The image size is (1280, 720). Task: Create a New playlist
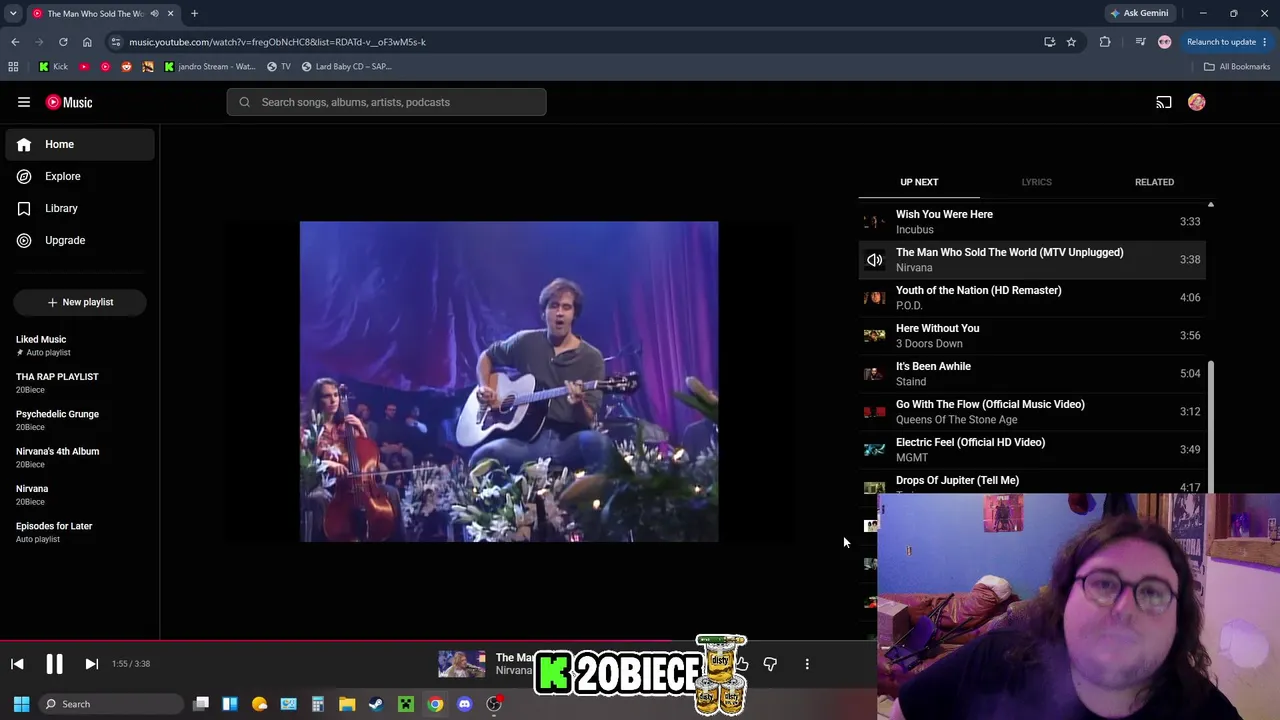click(80, 302)
